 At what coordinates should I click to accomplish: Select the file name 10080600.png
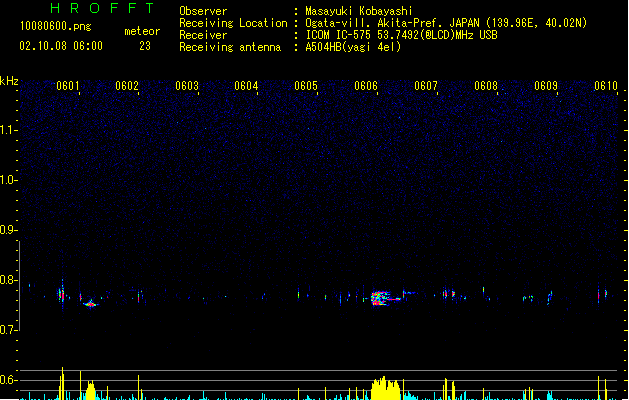tap(55, 26)
